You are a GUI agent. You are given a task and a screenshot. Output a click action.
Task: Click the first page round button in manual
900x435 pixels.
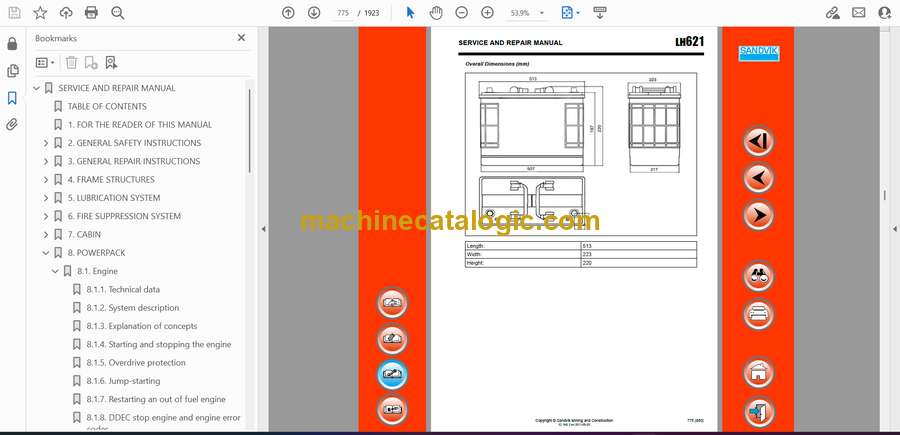point(758,141)
